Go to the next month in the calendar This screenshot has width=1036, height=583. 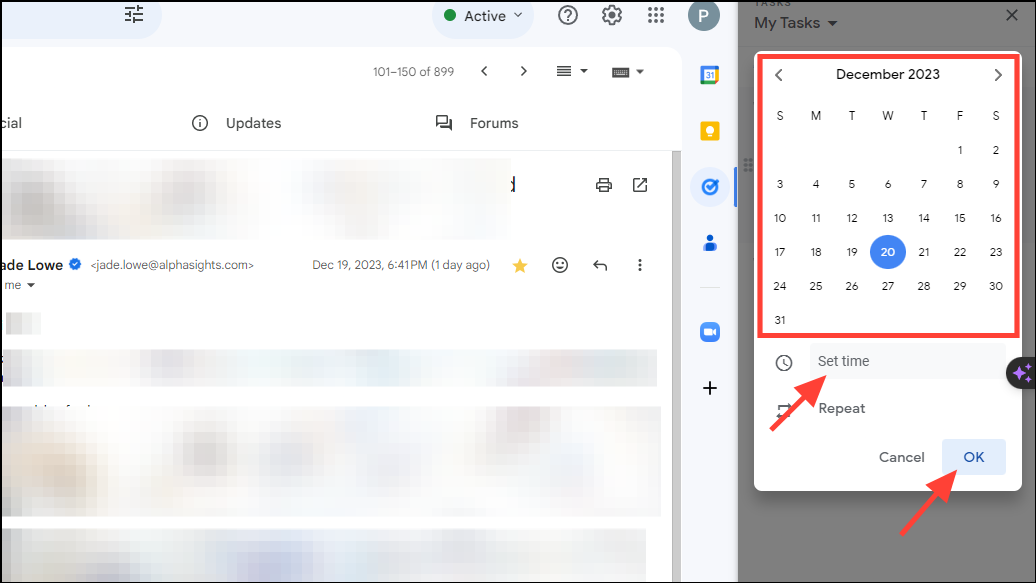(x=997, y=74)
